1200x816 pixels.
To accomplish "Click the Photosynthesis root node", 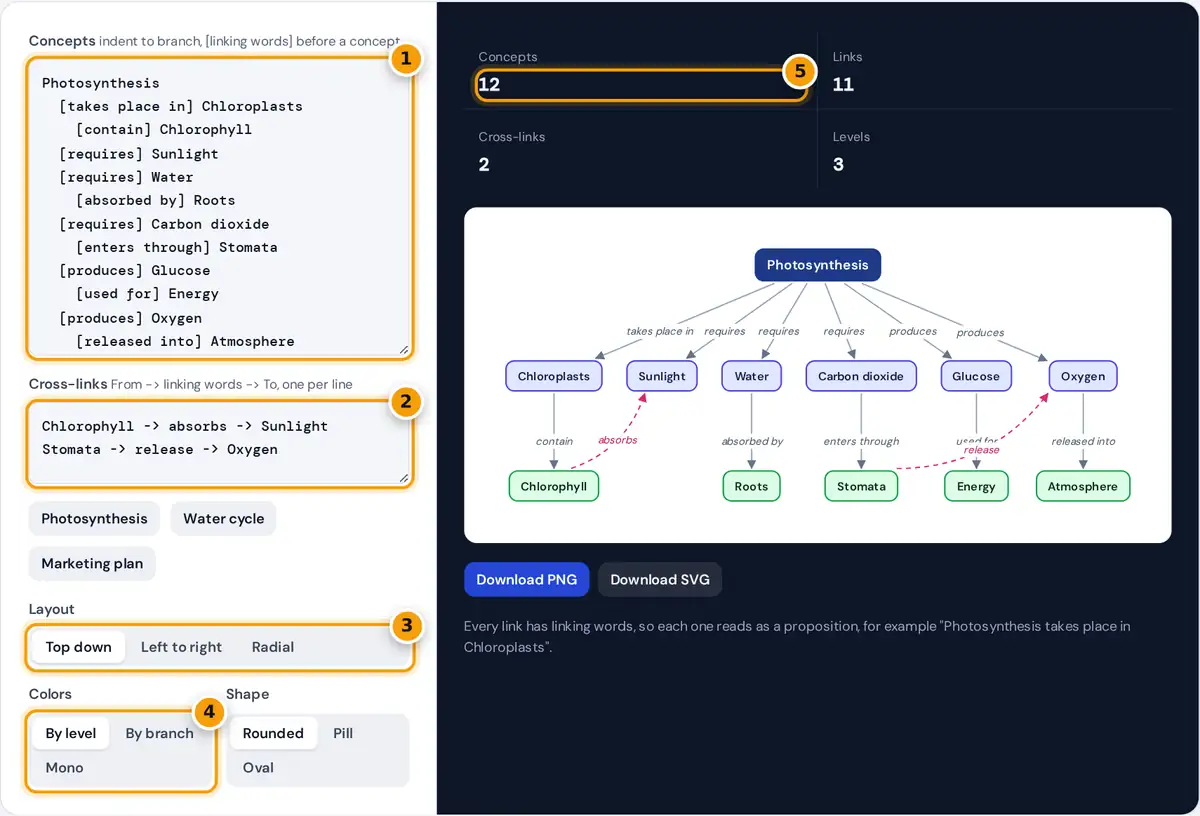I will (x=817, y=265).
